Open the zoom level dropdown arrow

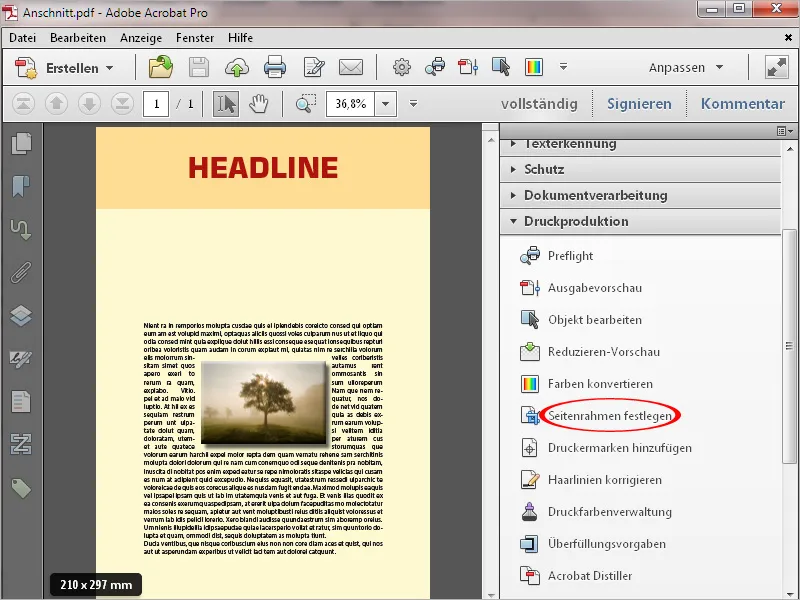pyautogui.click(x=386, y=104)
